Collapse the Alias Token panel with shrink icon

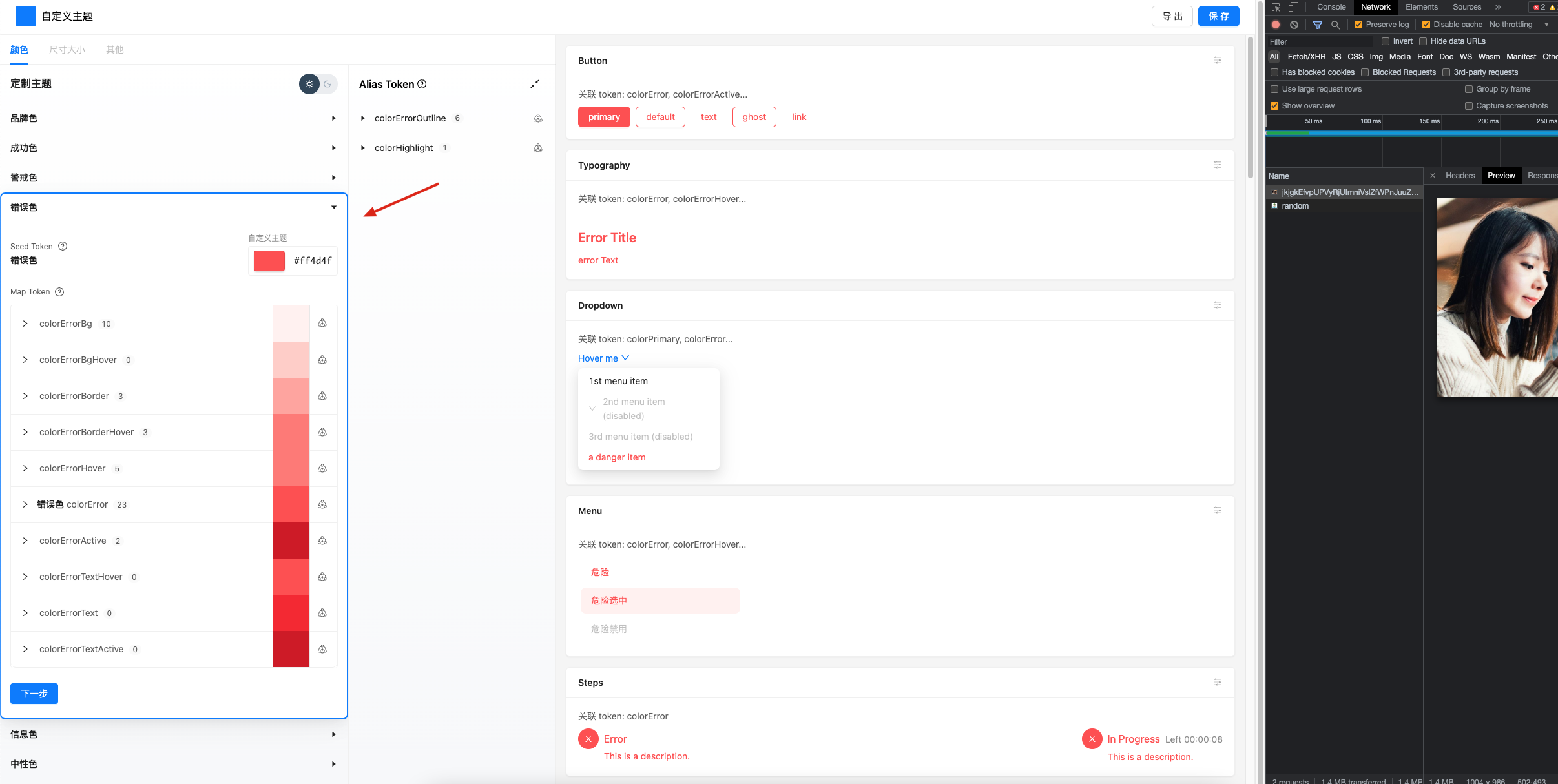pyautogui.click(x=535, y=83)
